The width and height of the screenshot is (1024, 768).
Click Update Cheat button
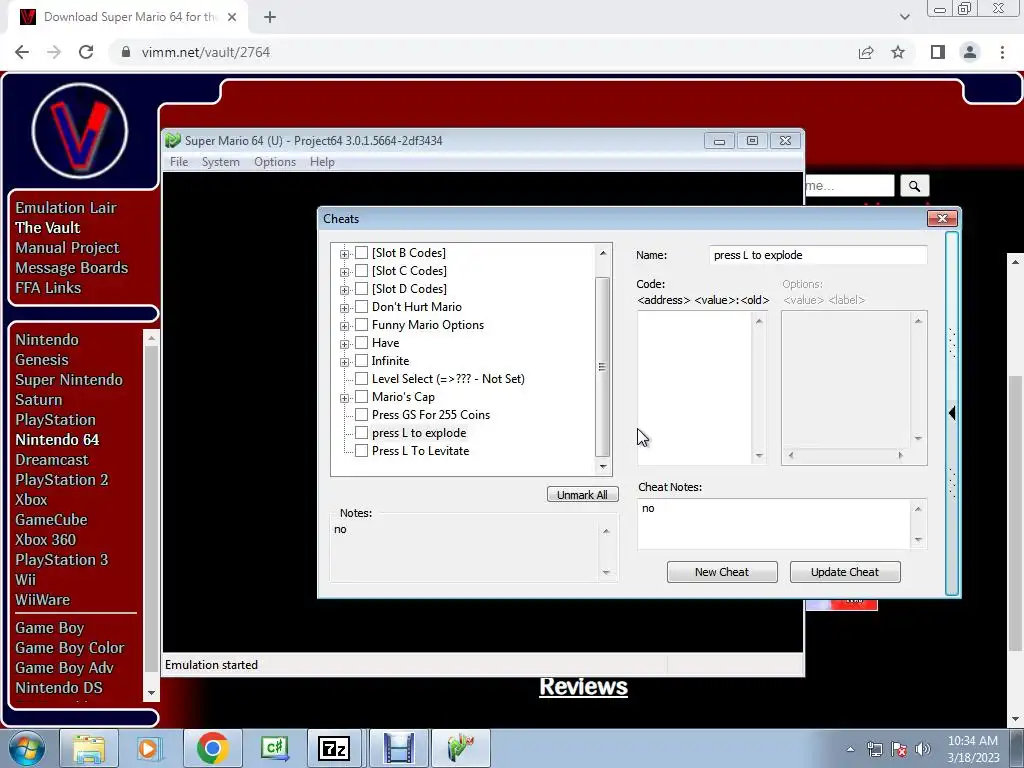[845, 572]
